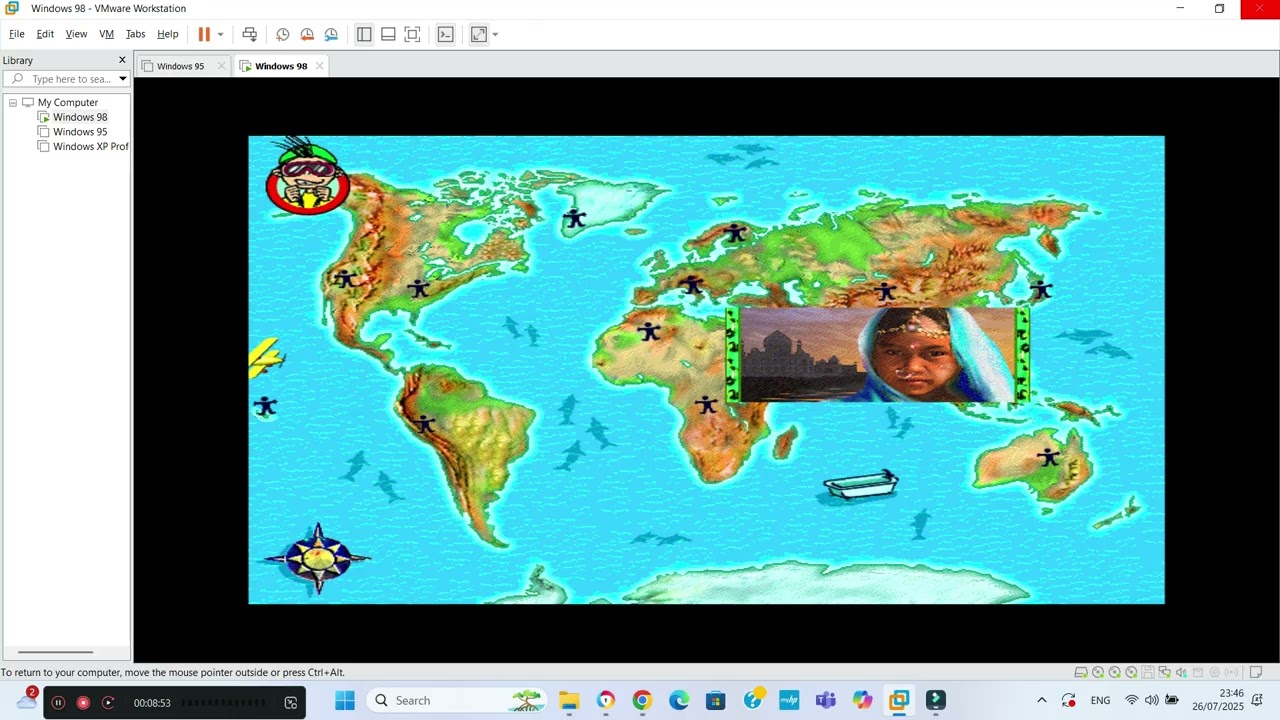Close the Windows 95 tab

[x=221, y=66]
